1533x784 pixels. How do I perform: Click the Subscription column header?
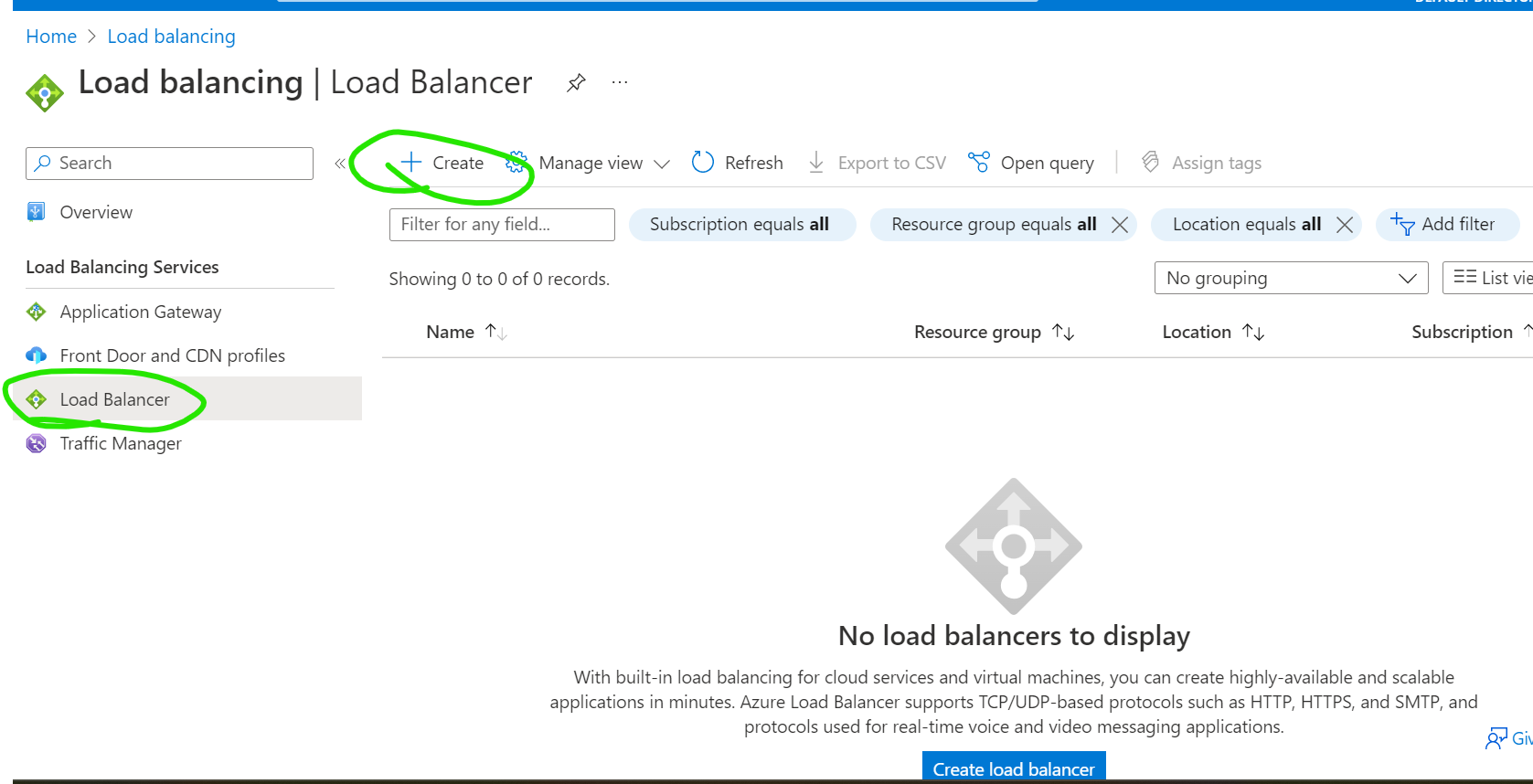[1463, 332]
